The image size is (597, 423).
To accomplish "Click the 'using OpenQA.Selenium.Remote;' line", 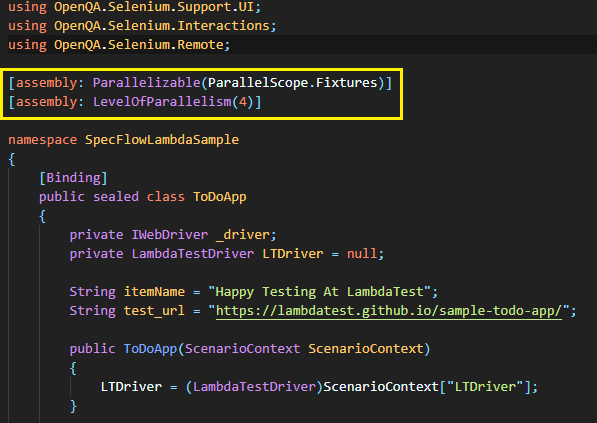I will click(119, 45).
